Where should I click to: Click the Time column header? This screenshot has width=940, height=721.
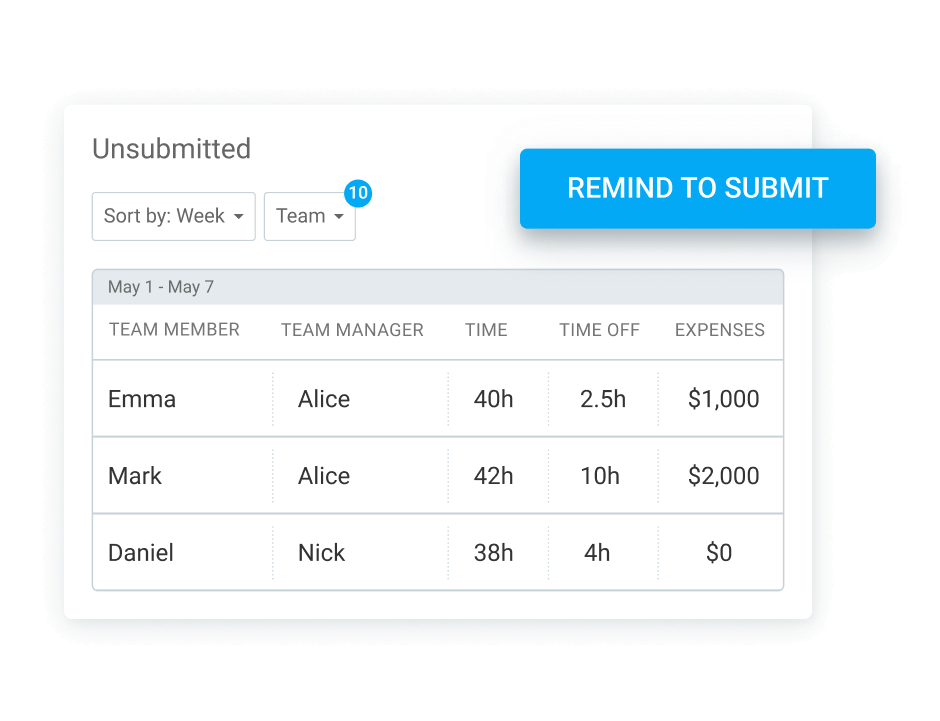486,330
